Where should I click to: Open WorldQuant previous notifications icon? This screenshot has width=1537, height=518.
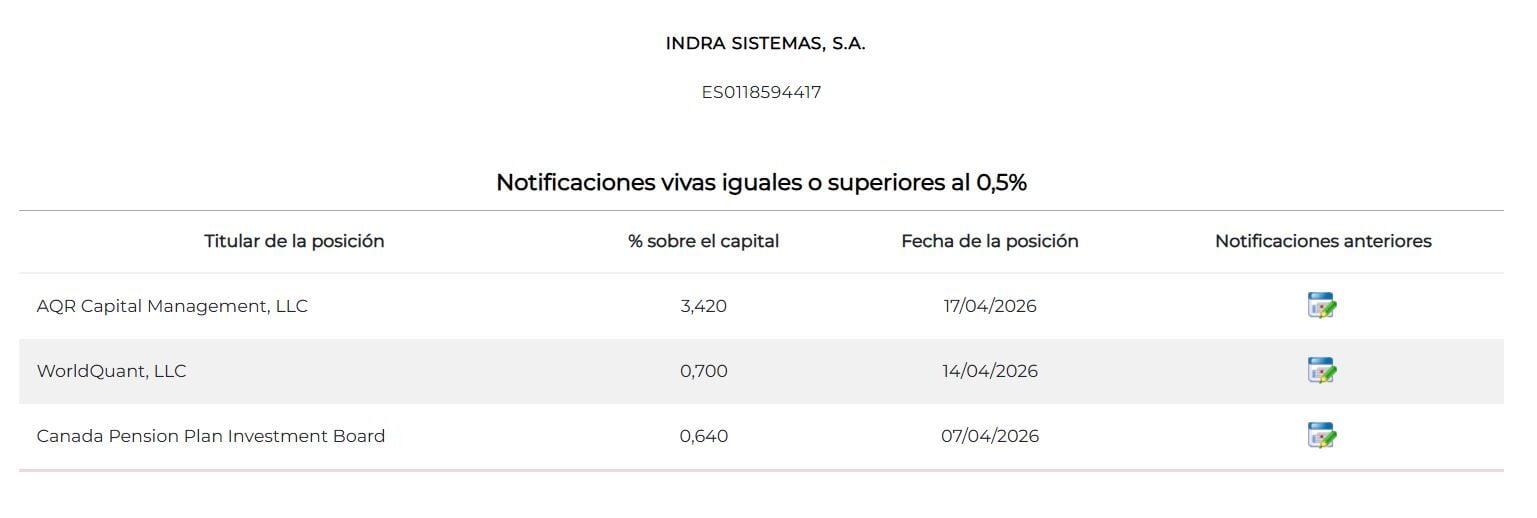1322,371
